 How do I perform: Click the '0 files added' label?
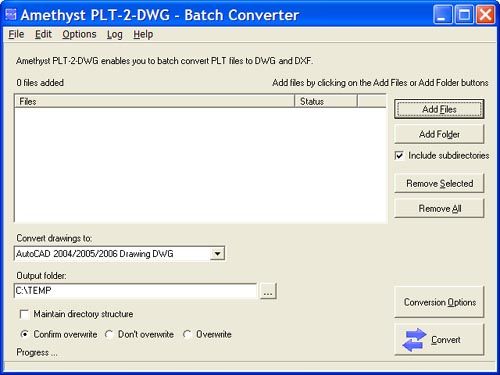coord(40,83)
